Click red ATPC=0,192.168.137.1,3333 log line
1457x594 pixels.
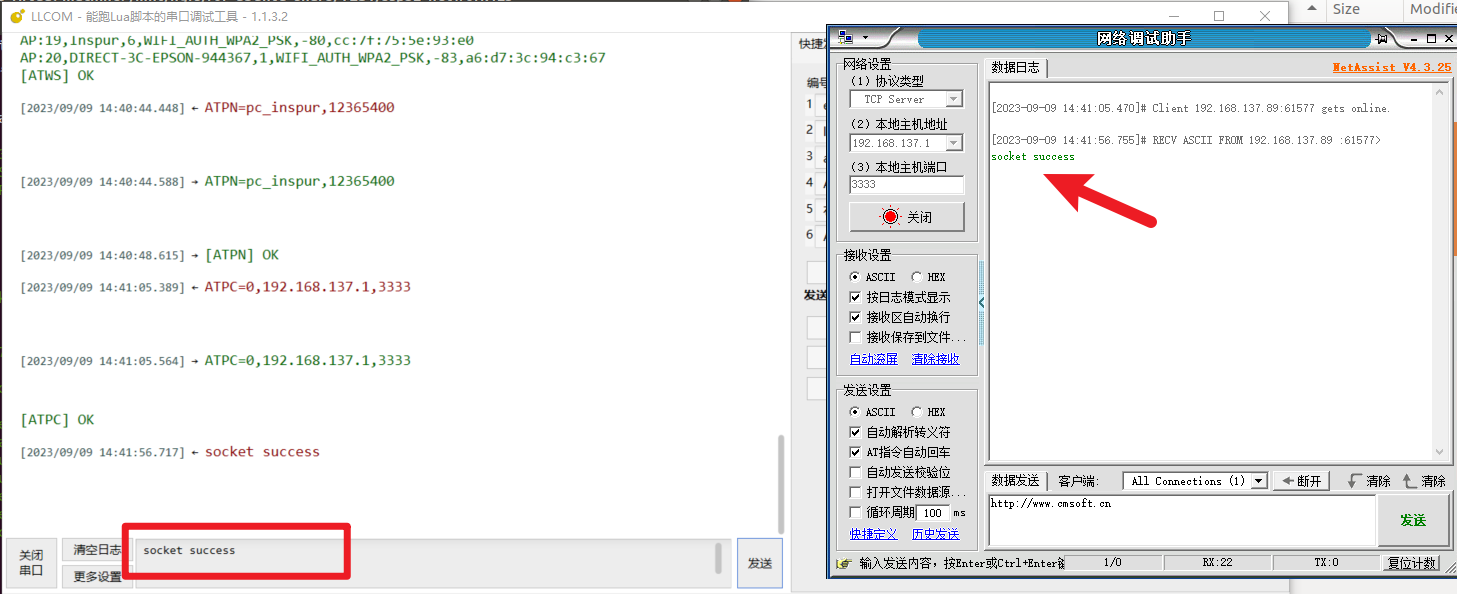307,287
